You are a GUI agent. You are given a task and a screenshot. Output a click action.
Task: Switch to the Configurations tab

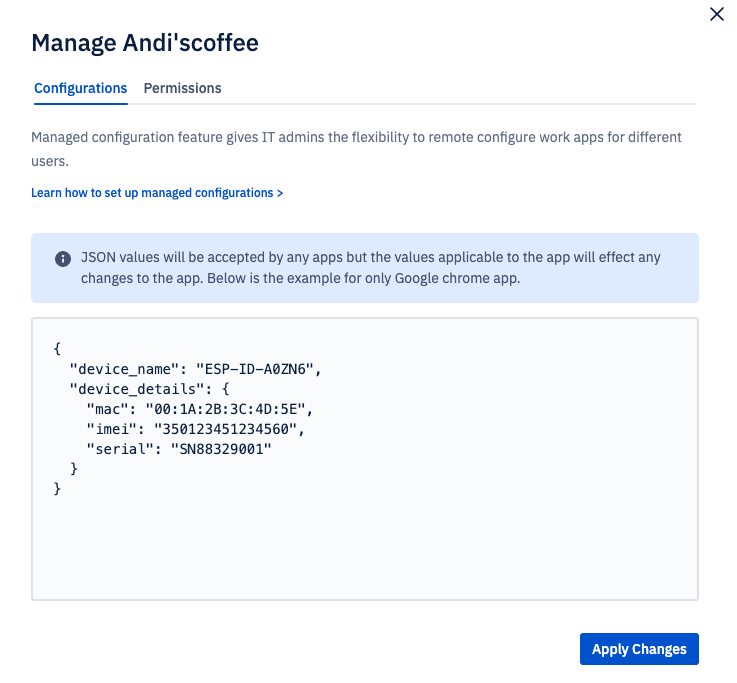80,88
